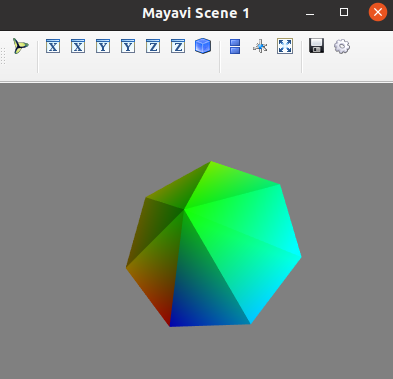Open scene settings with gear icon
The image size is (393, 379).
pyautogui.click(x=342, y=46)
